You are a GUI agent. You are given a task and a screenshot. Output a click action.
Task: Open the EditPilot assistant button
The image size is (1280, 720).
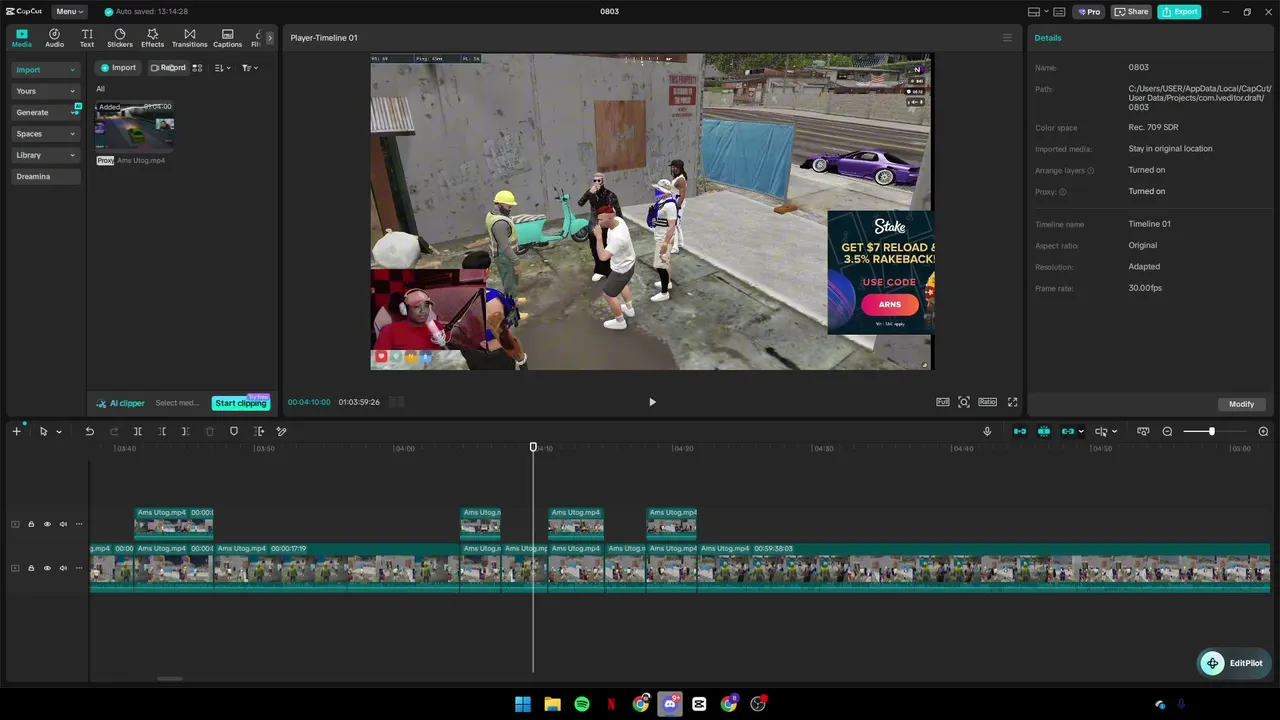click(x=1236, y=663)
